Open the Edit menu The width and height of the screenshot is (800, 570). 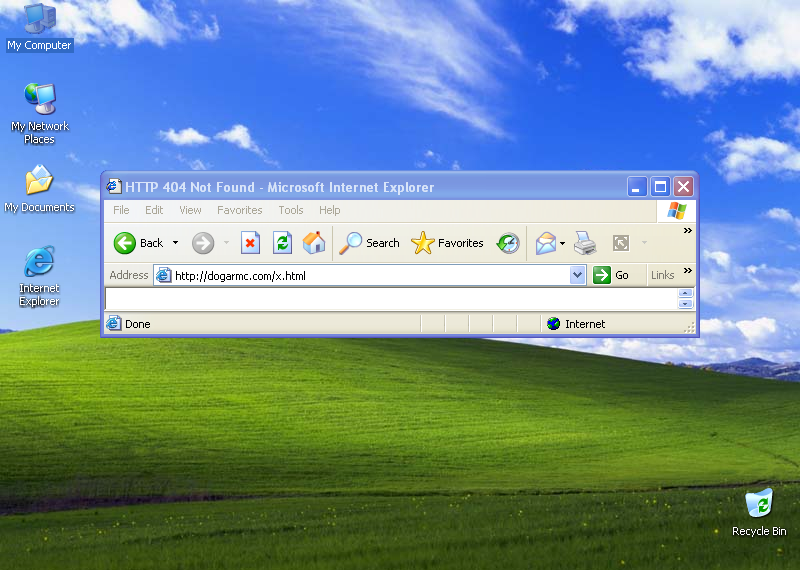click(154, 210)
